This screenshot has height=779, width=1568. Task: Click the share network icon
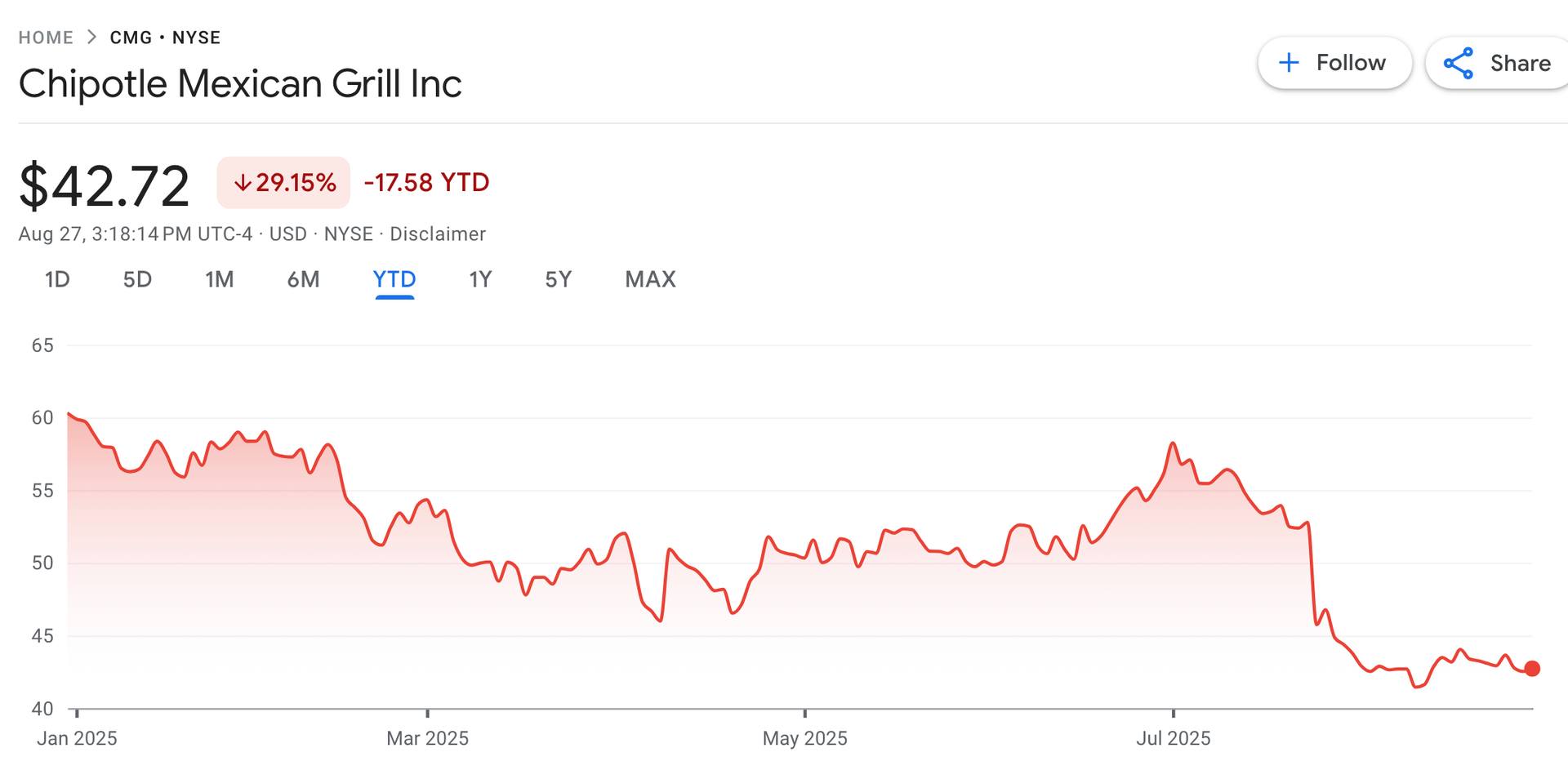point(1459,63)
